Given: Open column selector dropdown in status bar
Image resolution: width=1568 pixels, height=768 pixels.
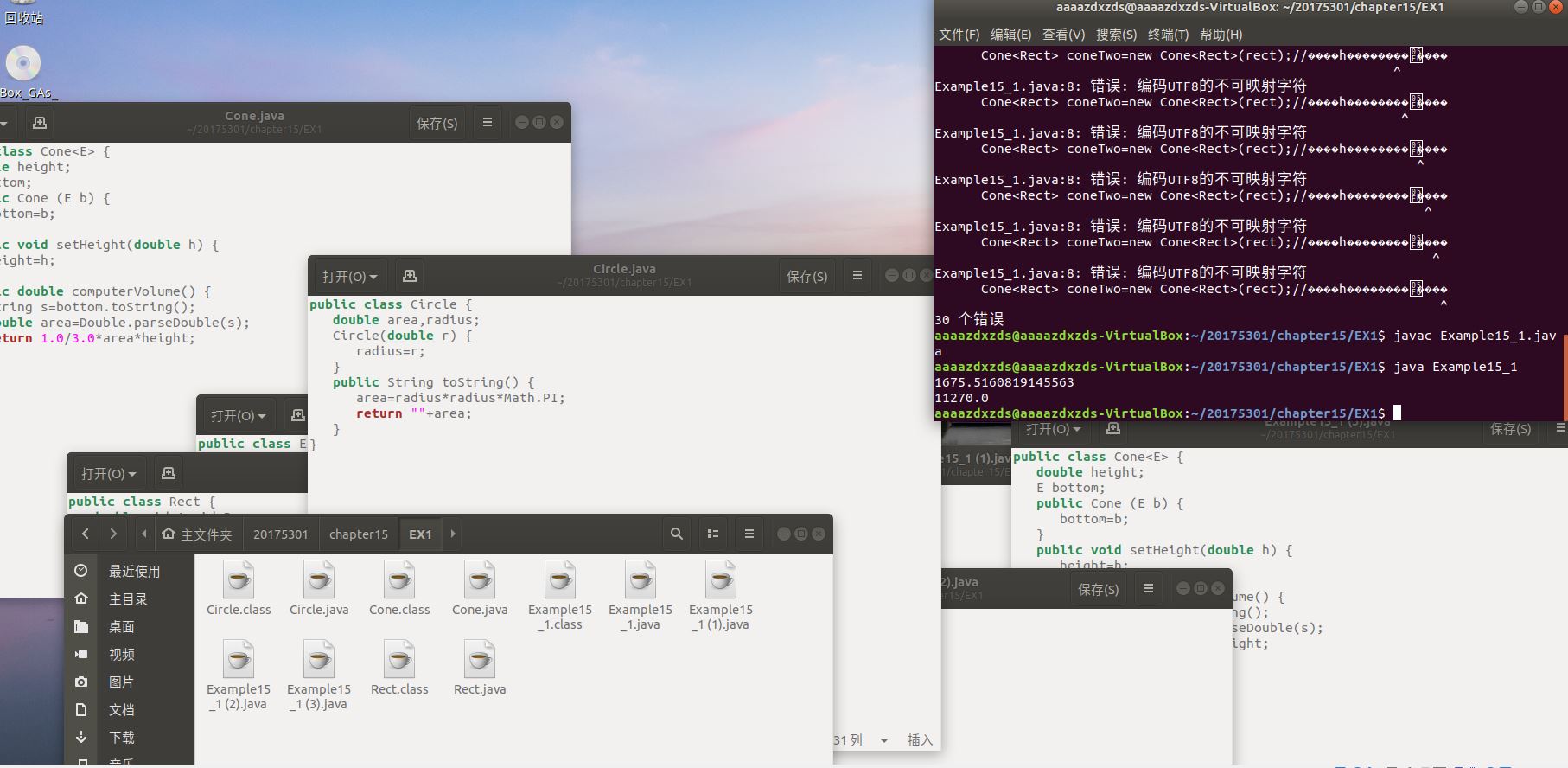Looking at the screenshot, I should pos(884,740).
